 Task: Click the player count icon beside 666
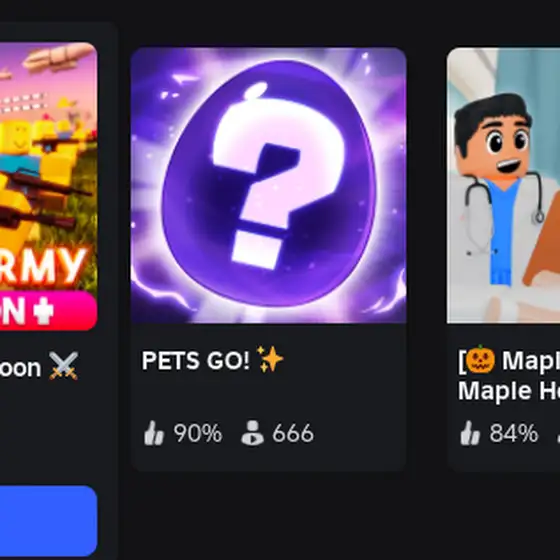point(252,433)
